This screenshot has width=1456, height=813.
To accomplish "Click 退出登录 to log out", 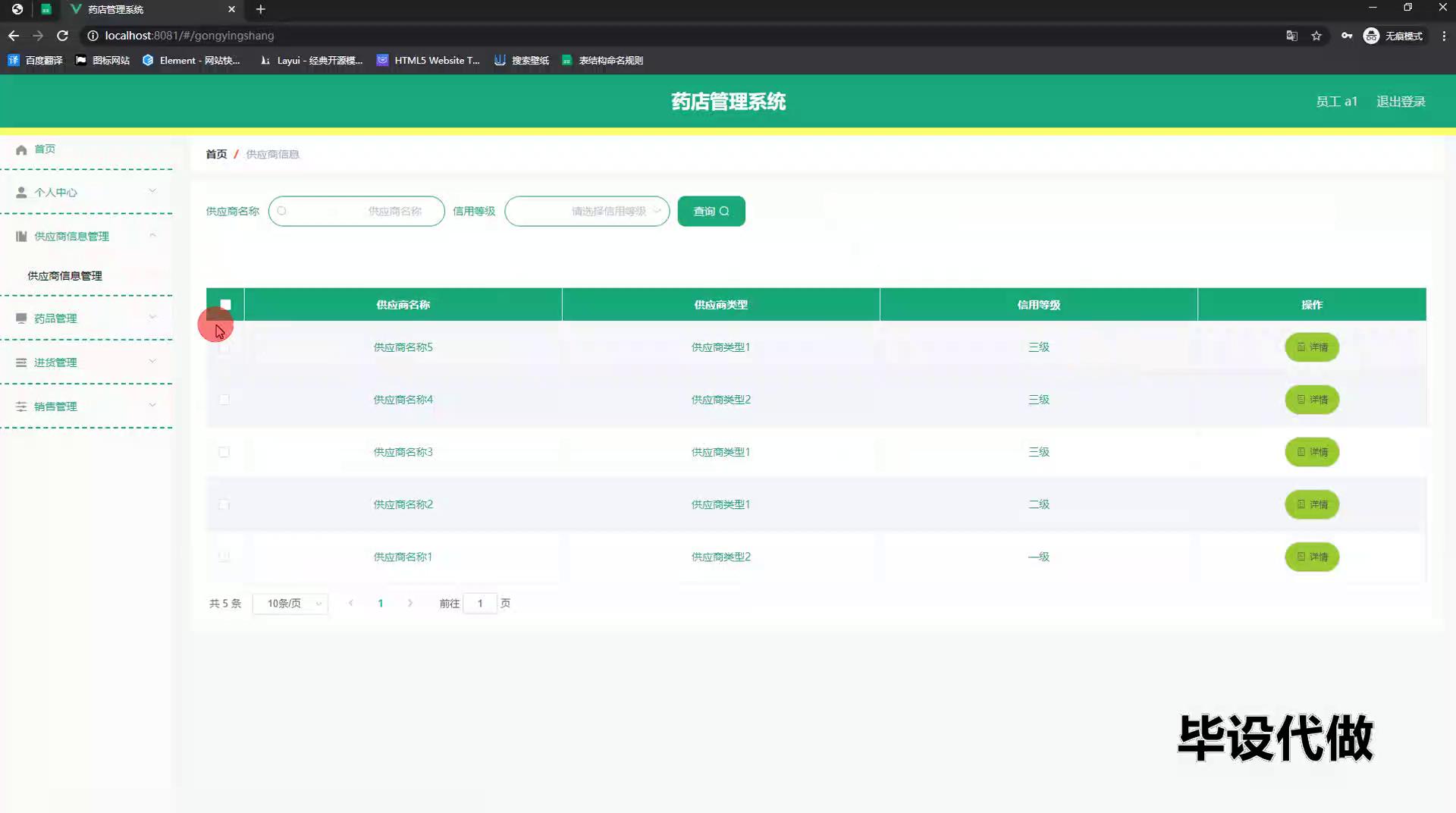I will click(1400, 102).
